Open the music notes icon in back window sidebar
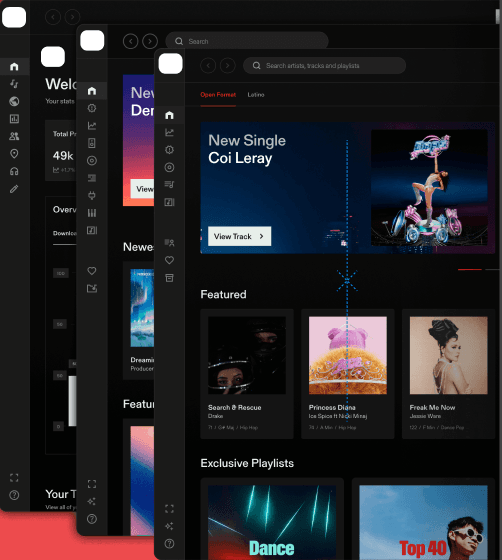Viewport: 502px width, 560px height. coord(14,84)
